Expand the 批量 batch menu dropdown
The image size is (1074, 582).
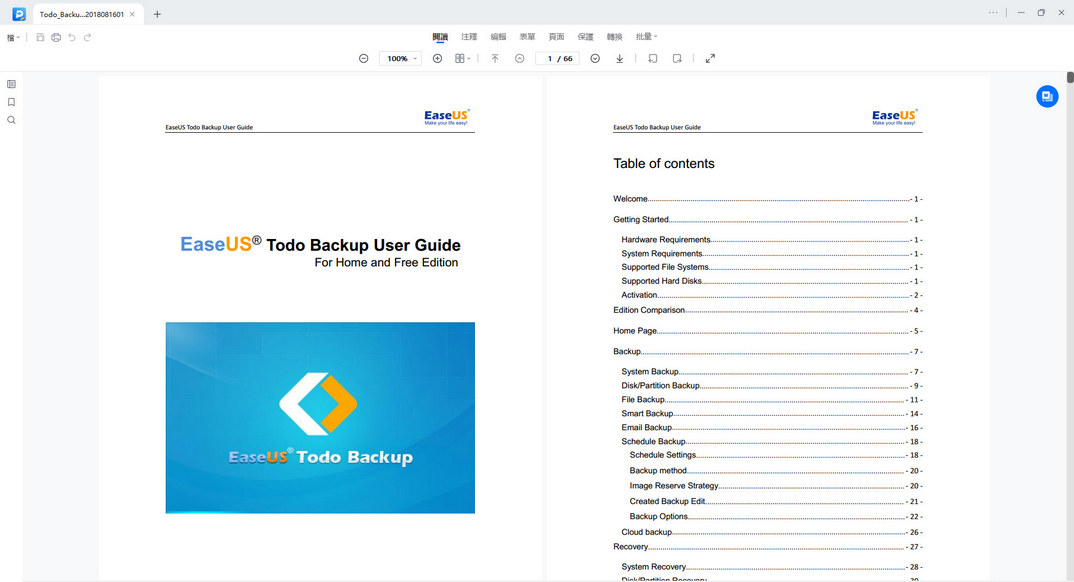[646, 36]
